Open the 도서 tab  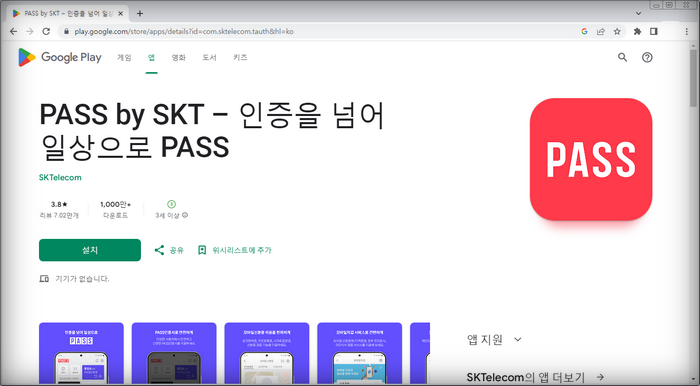coord(209,57)
